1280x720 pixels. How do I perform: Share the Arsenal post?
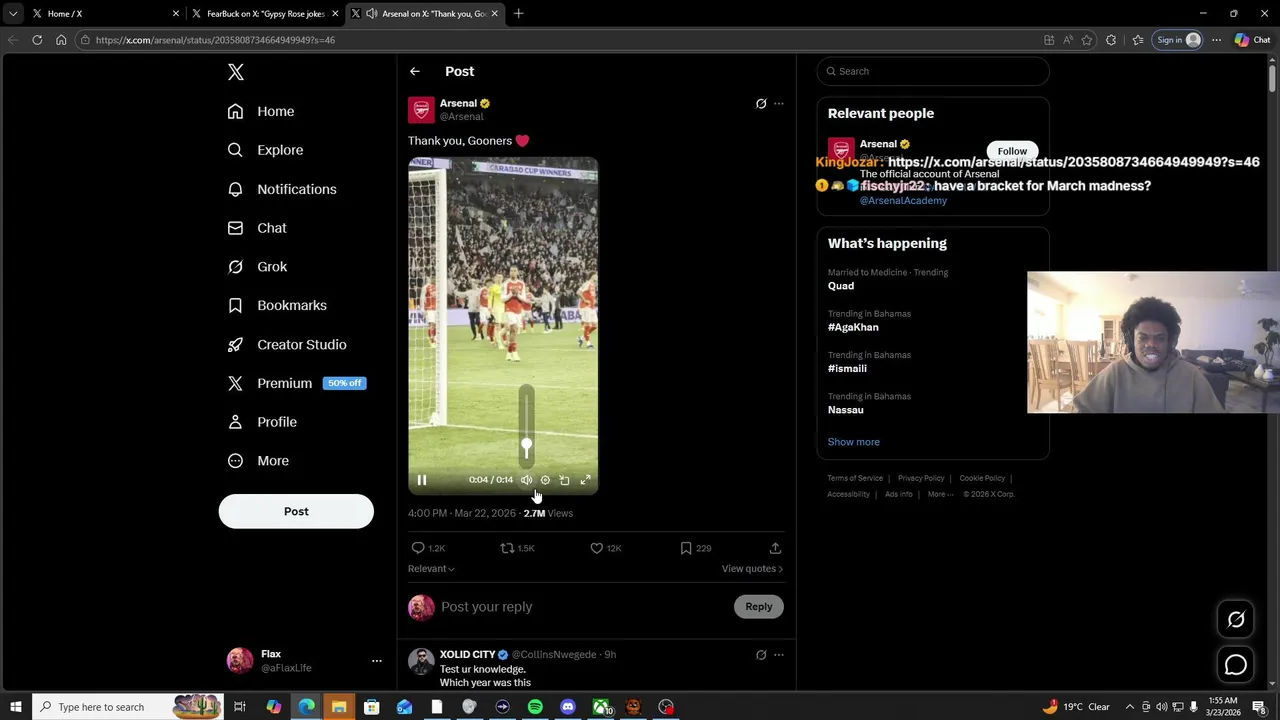coord(775,548)
